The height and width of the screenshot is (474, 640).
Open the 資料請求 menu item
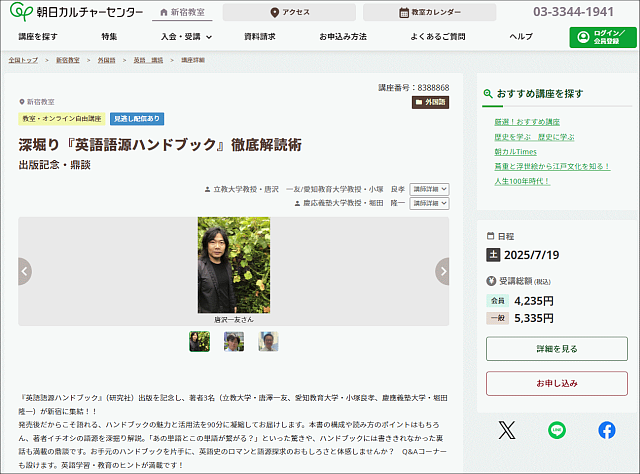pyautogui.click(x=259, y=37)
